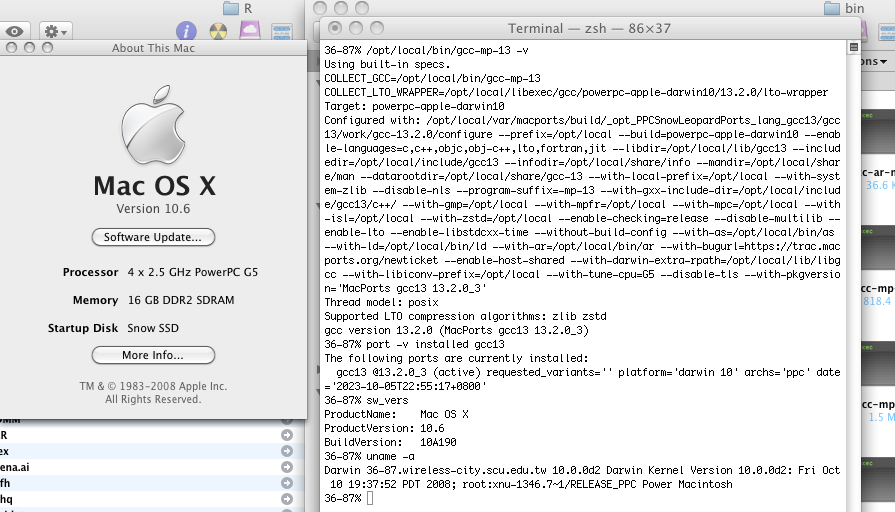Viewport: 895px width, 512px height.
Task: Click the Processor label
Action: [x=90, y=272]
